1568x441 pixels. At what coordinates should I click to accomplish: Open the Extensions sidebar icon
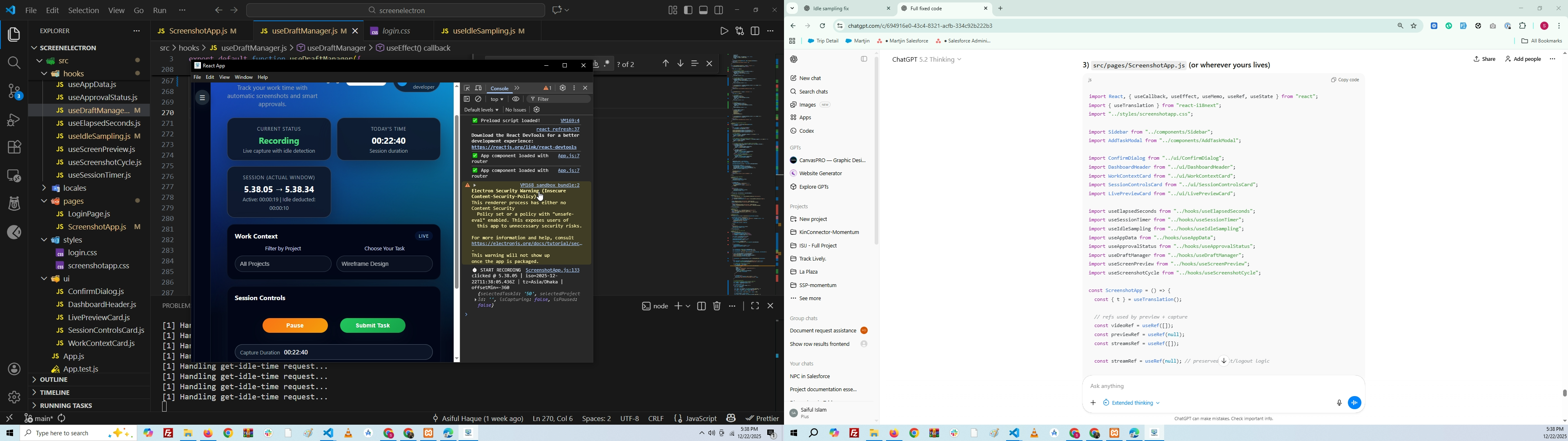[13, 147]
